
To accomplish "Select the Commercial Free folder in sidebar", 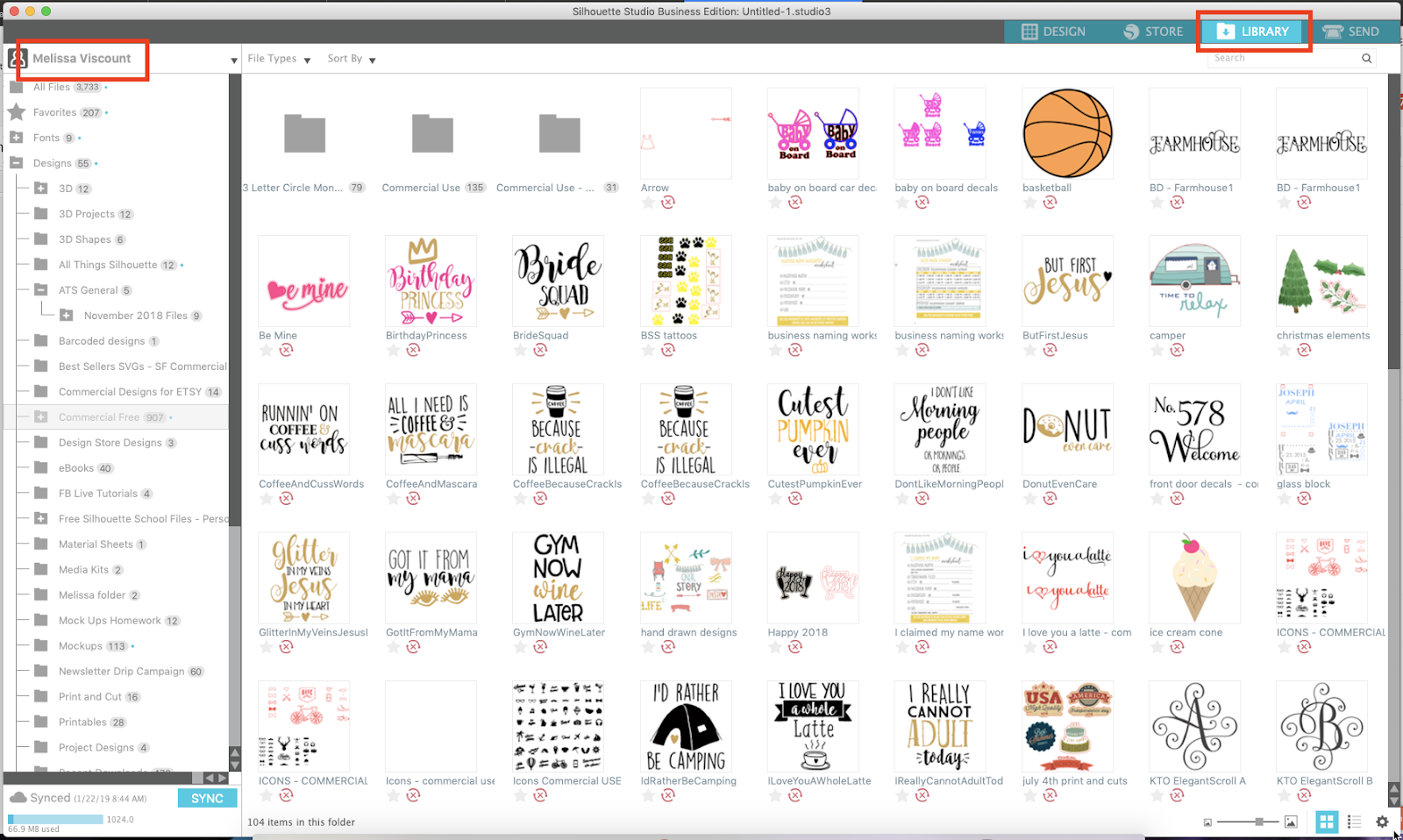I will tap(99, 416).
